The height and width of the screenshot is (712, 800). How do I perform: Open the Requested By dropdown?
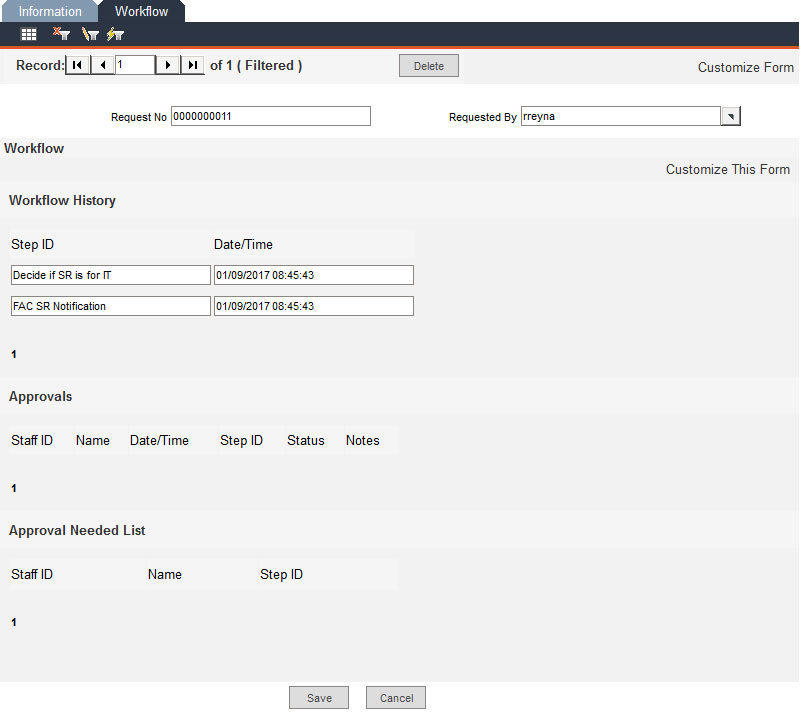pyautogui.click(x=731, y=115)
